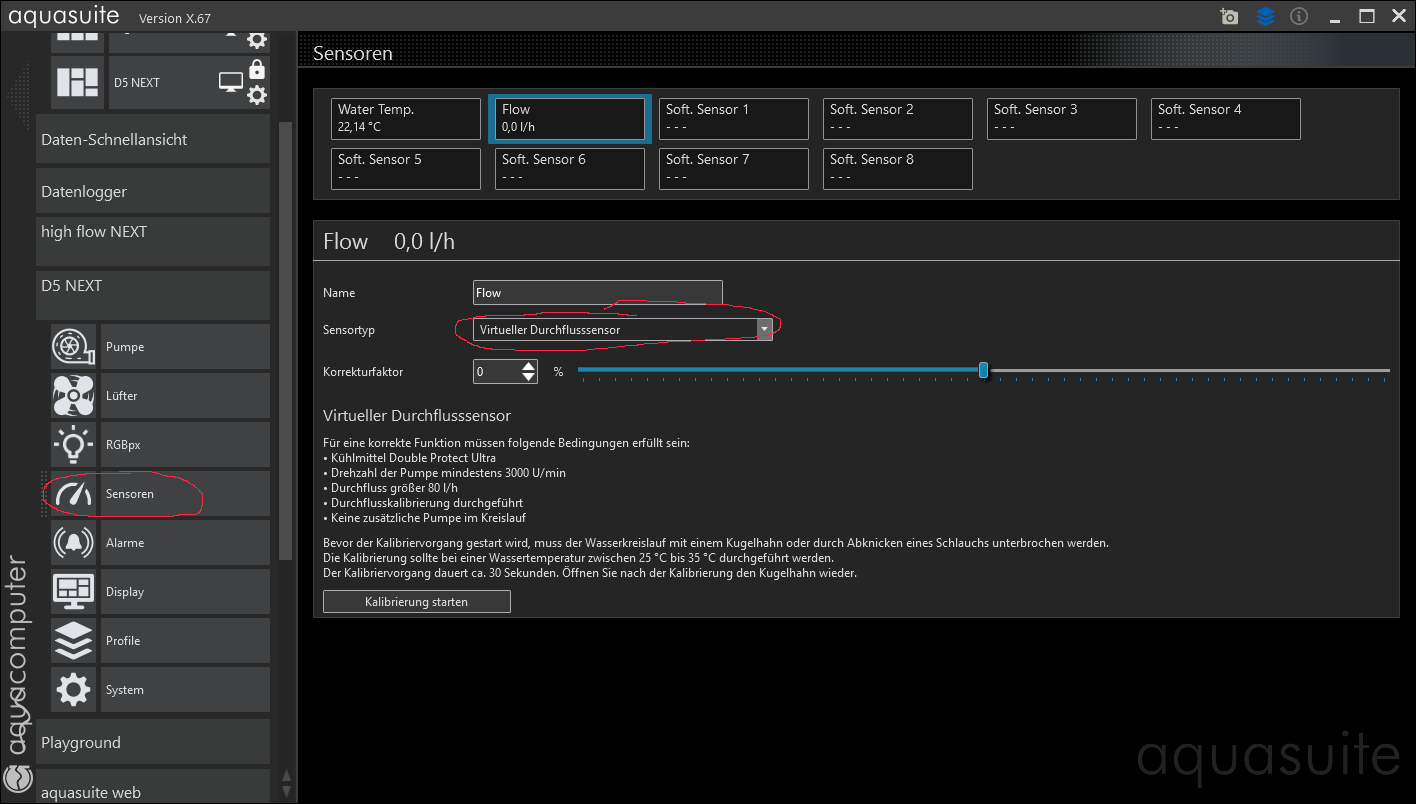Click the Korrekturfaktor slider handle
1416x804 pixels.
[x=983, y=370]
